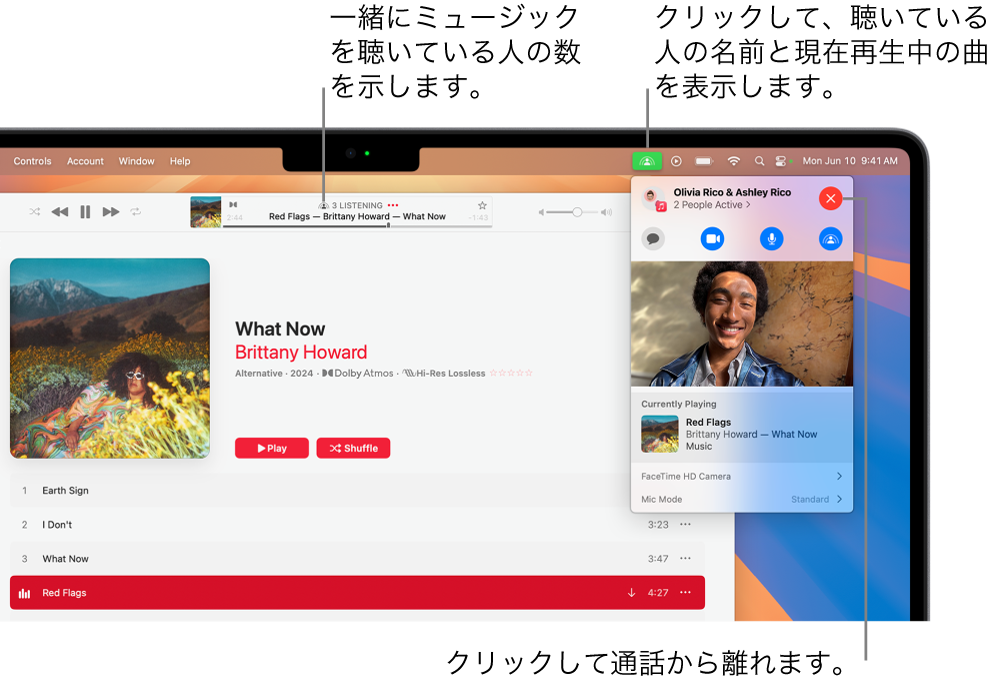Mute the microphone in the call panel

771,239
